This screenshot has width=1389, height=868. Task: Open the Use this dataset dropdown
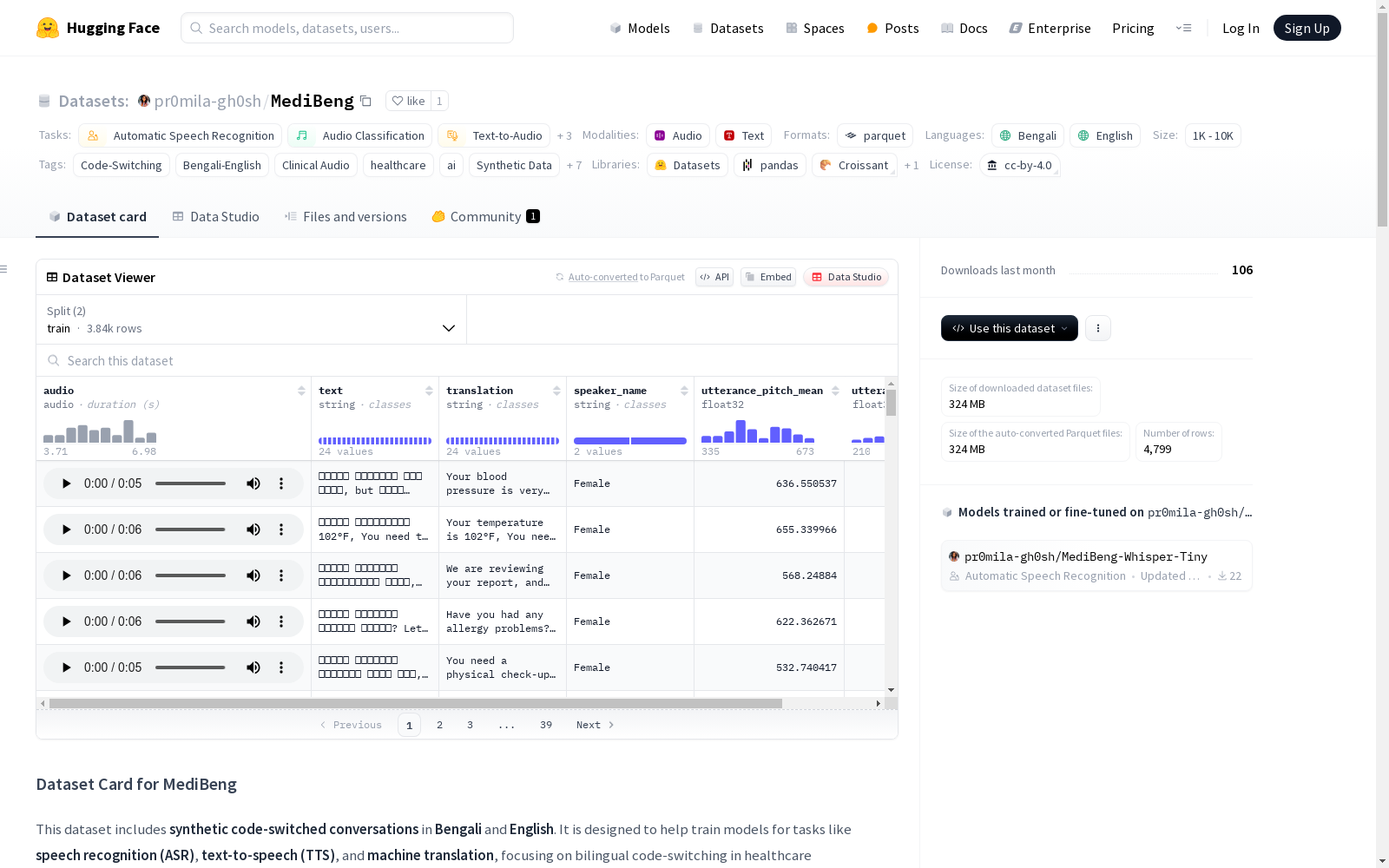tap(1010, 328)
